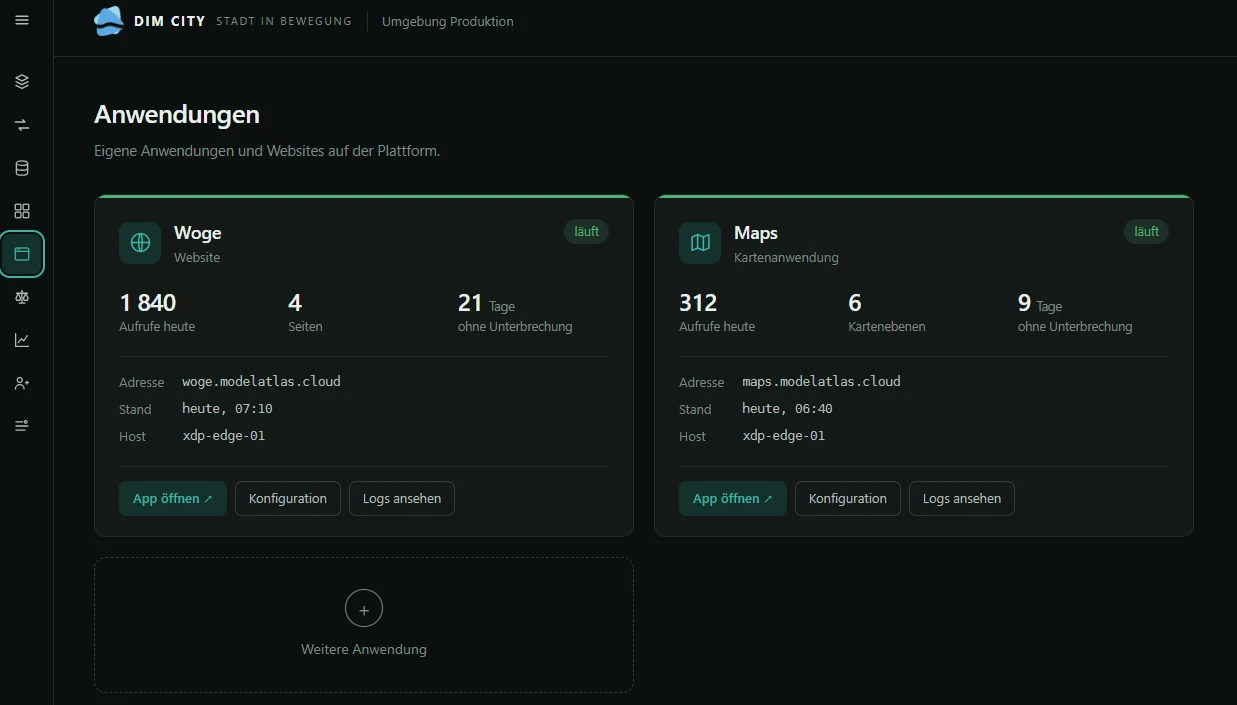Open Konfiguration for Maps
This screenshot has height=705, width=1237.
point(848,498)
